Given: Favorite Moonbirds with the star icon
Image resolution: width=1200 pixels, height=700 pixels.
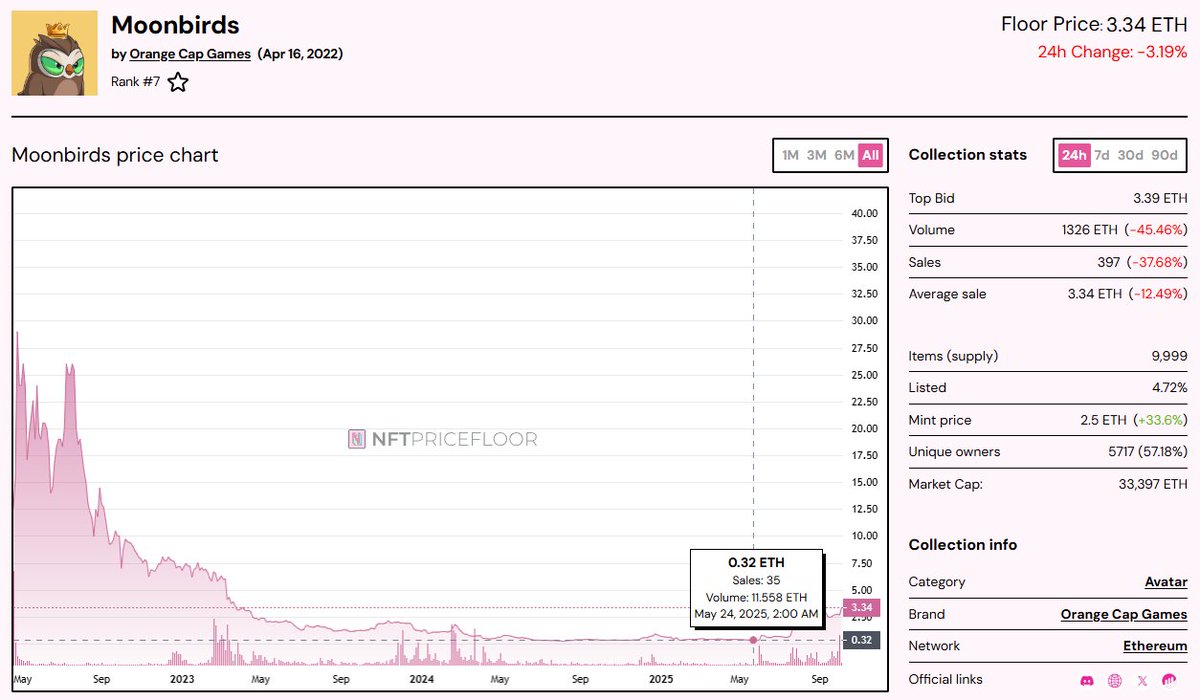Looking at the screenshot, I should (177, 82).
